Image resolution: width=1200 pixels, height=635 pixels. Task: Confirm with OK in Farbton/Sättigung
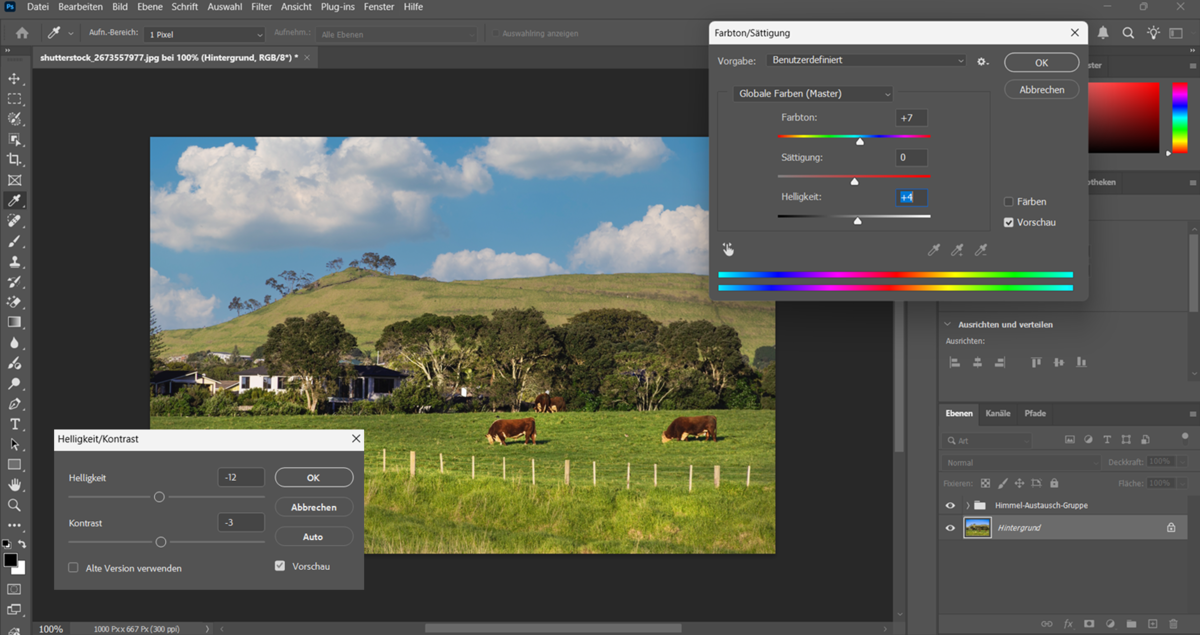(1041, 62)
